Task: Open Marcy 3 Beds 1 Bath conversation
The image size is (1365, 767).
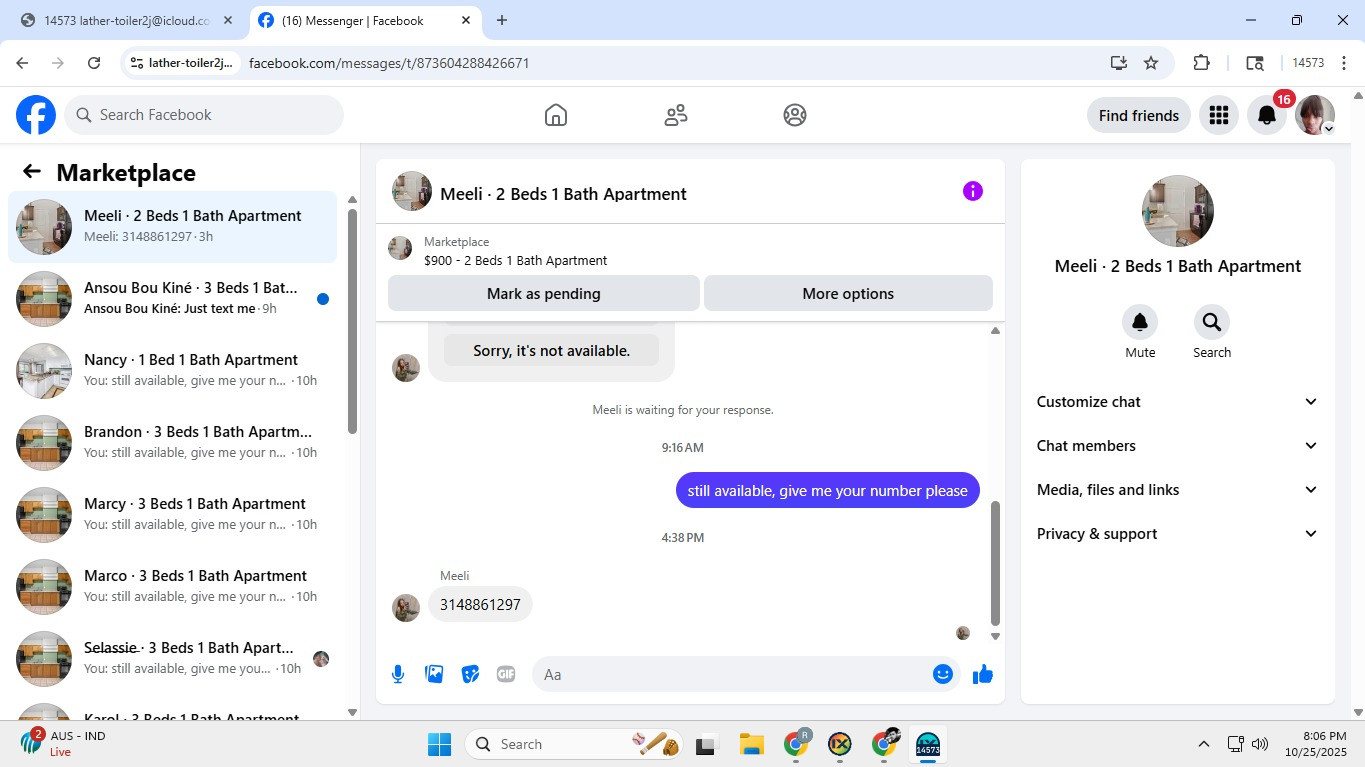Action: 173,515
